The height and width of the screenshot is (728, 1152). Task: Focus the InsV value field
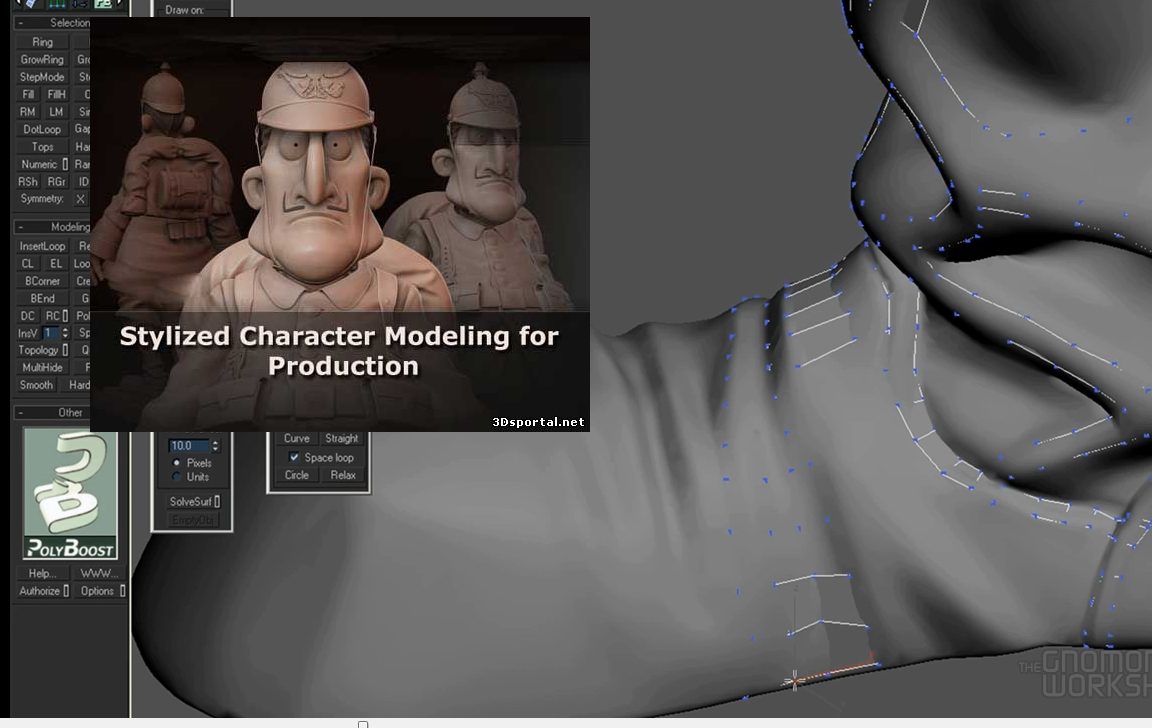click(x=51, y=333)
